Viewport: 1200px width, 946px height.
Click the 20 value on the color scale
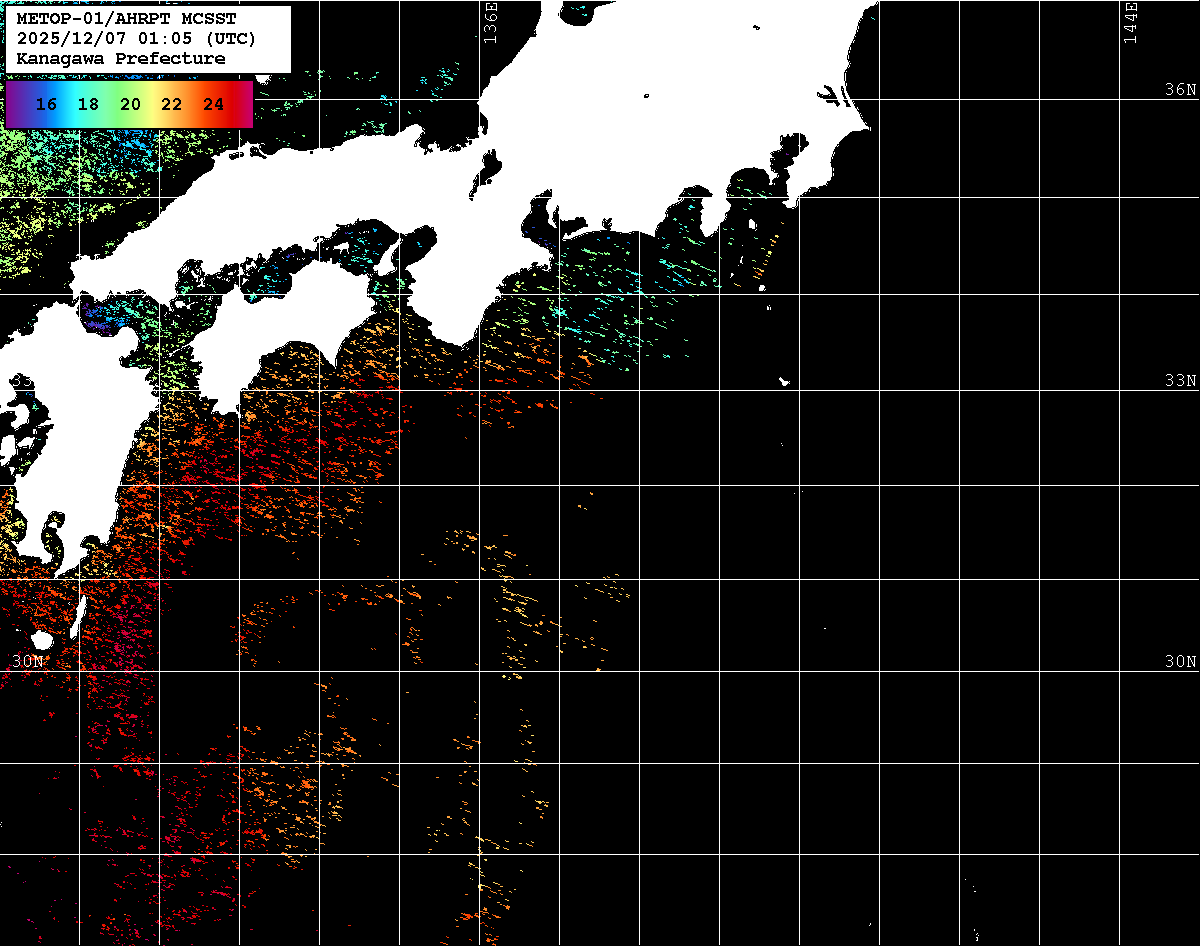(x=130, y=104)
